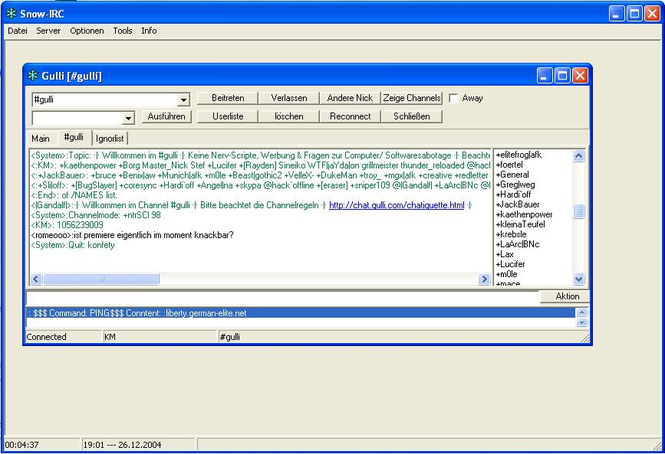Open the Server menu
The image size is (665, 454).
click(48, 31)
